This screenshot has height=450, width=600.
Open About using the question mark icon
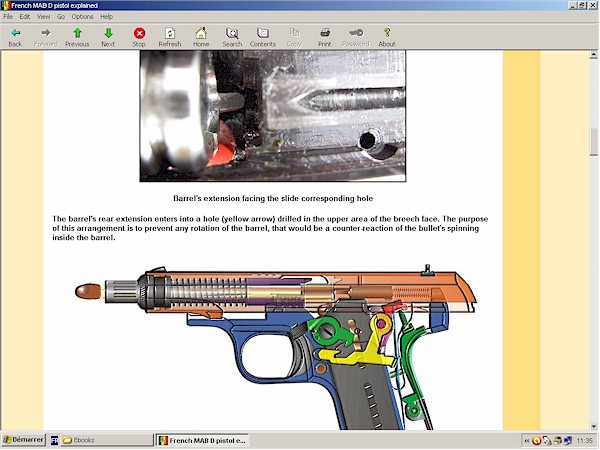pos(387,33)
